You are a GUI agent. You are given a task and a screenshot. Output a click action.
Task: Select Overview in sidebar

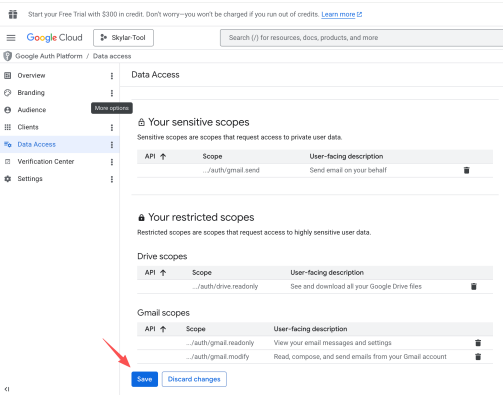(x=31, y=76)
